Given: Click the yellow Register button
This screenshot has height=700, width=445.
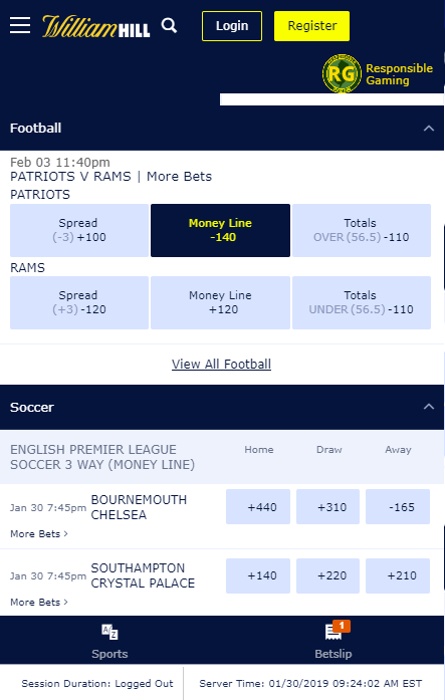Looking at the screenshot, I should 312,26.
